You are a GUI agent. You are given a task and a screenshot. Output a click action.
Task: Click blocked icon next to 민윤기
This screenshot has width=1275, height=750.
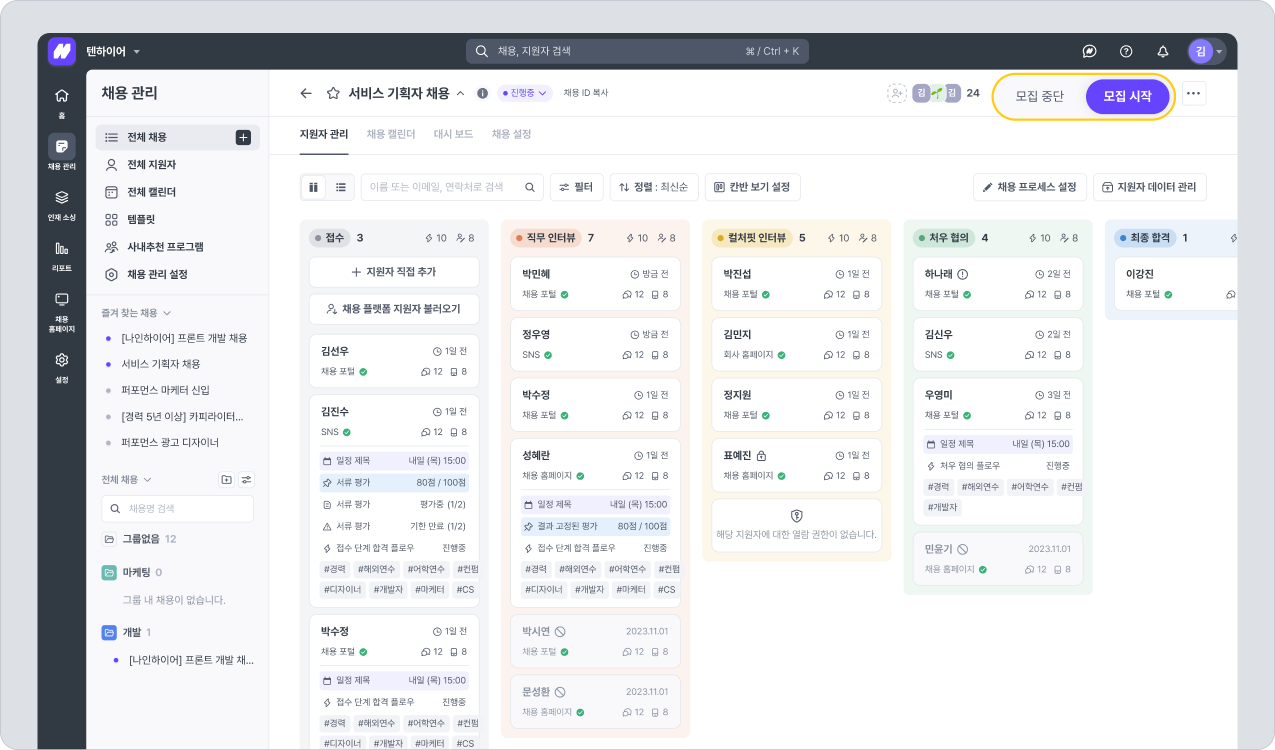tap(962, 549)
